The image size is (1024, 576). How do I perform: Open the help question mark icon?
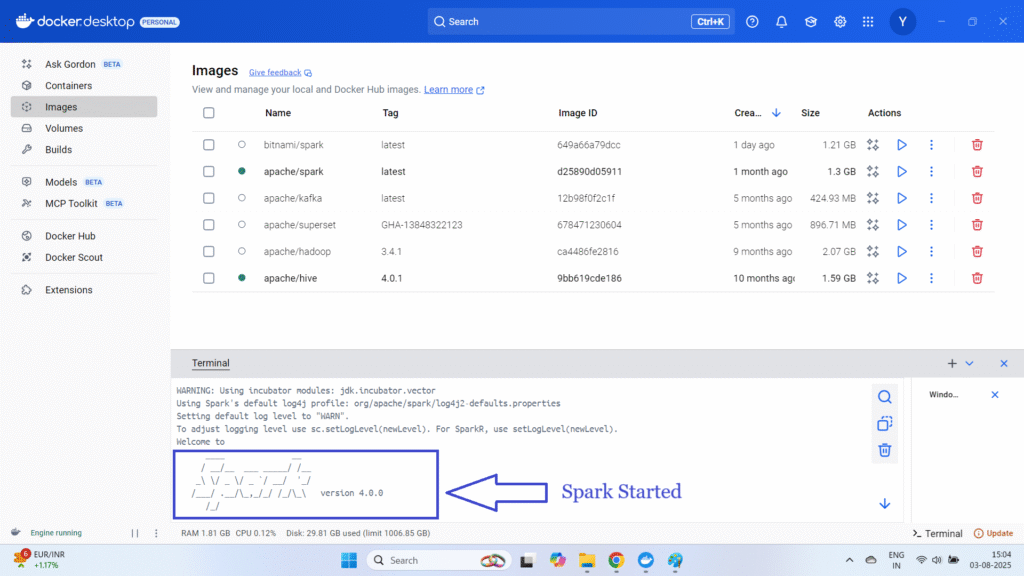(752, 22)
